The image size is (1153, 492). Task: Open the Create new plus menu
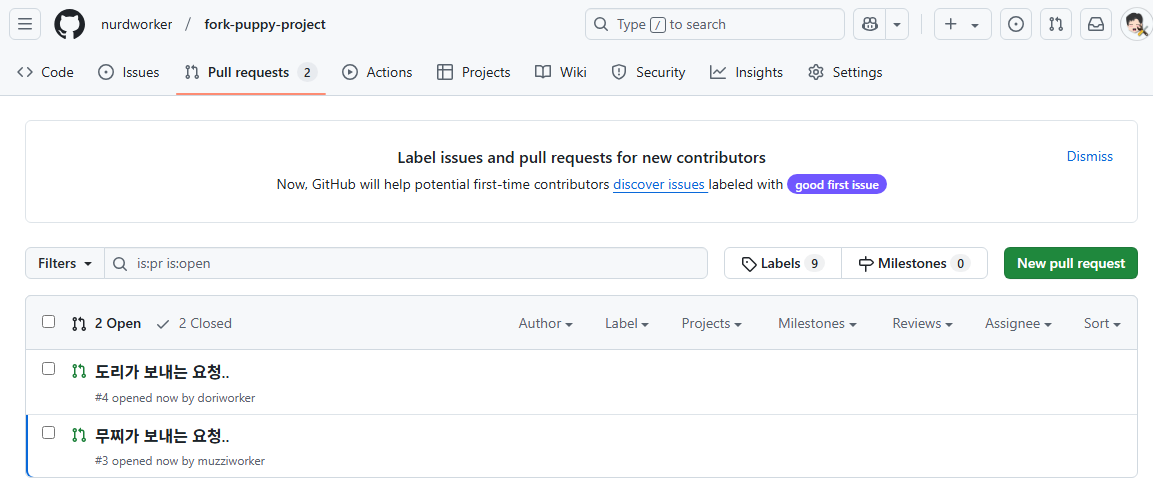pos(963,24)
